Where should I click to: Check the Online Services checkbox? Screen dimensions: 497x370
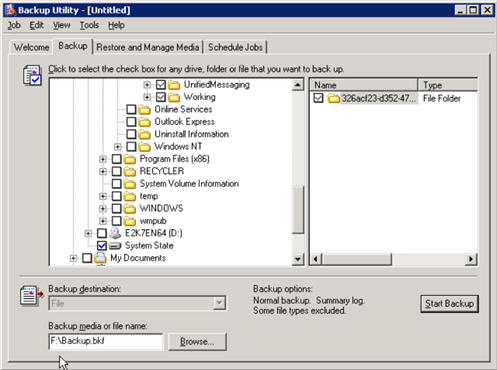pos(131,110)
